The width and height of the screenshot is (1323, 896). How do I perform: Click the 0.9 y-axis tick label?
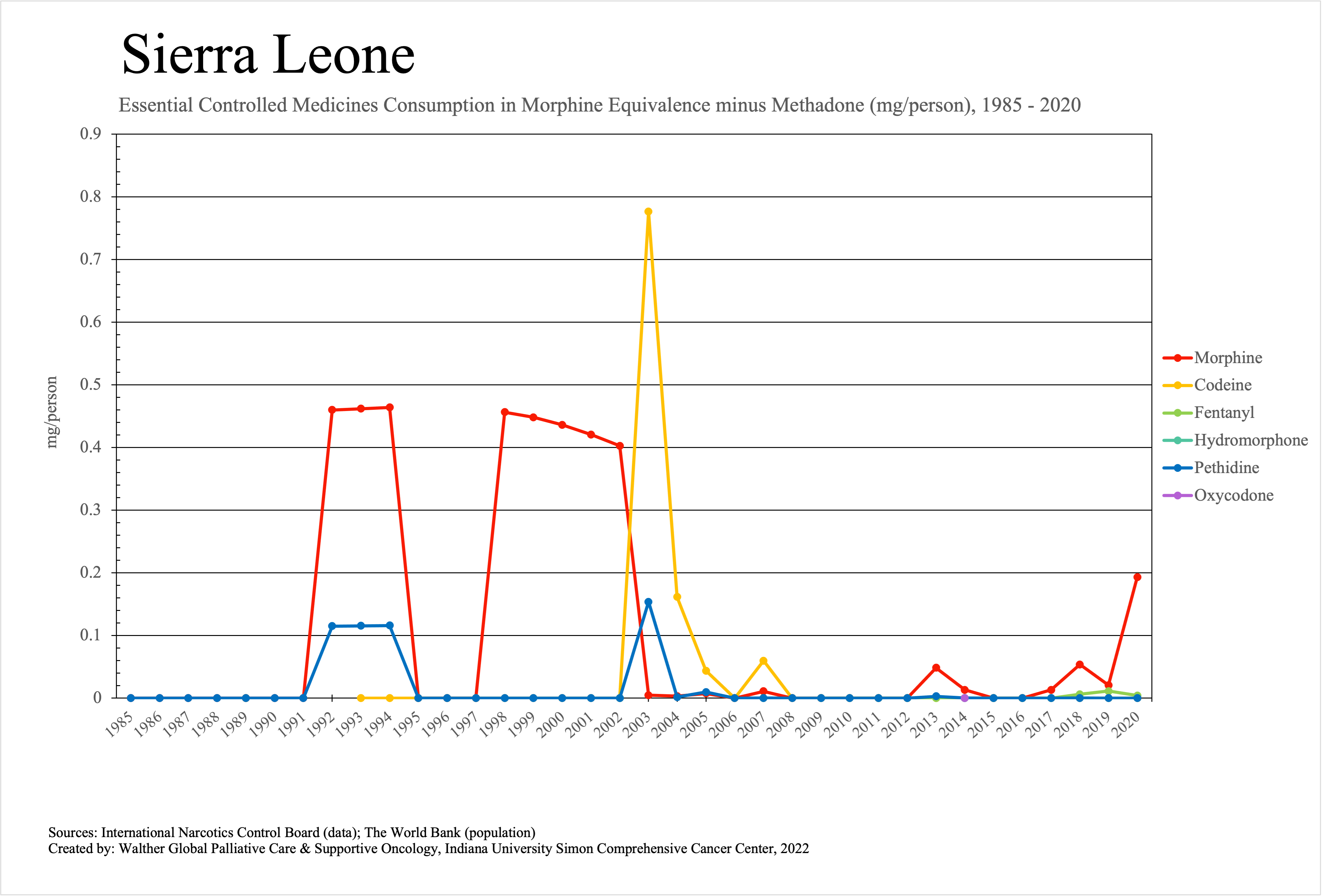coord(91,134)
